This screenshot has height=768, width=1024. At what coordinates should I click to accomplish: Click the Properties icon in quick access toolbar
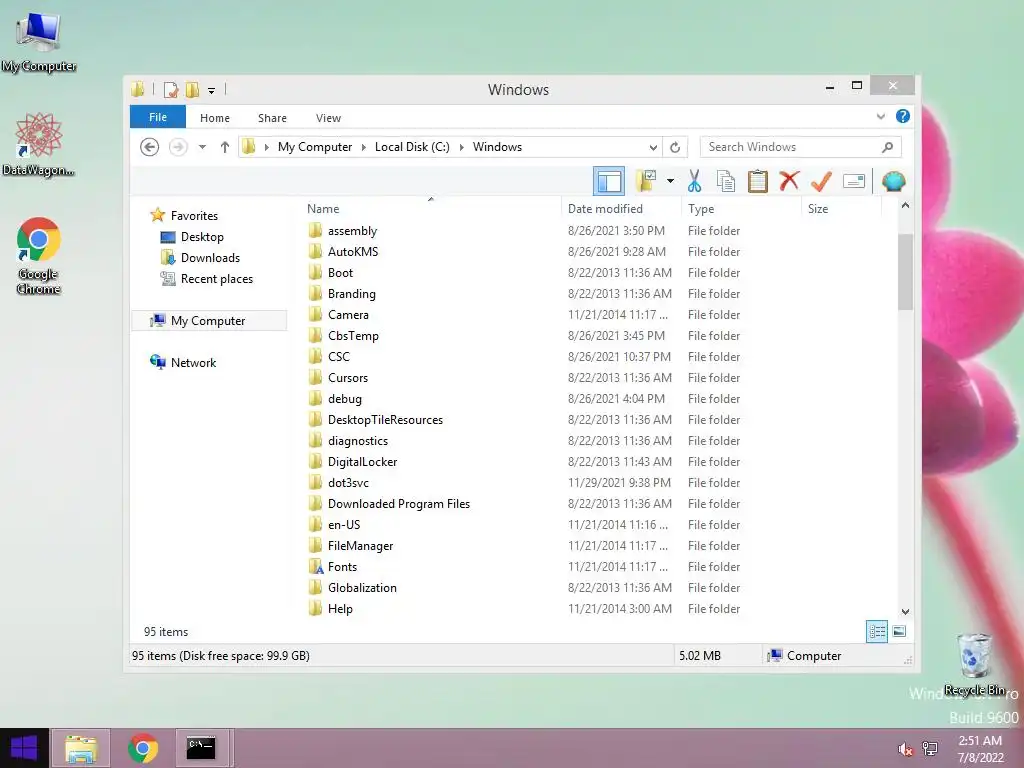pyautogui.click(x=171, y=89)
